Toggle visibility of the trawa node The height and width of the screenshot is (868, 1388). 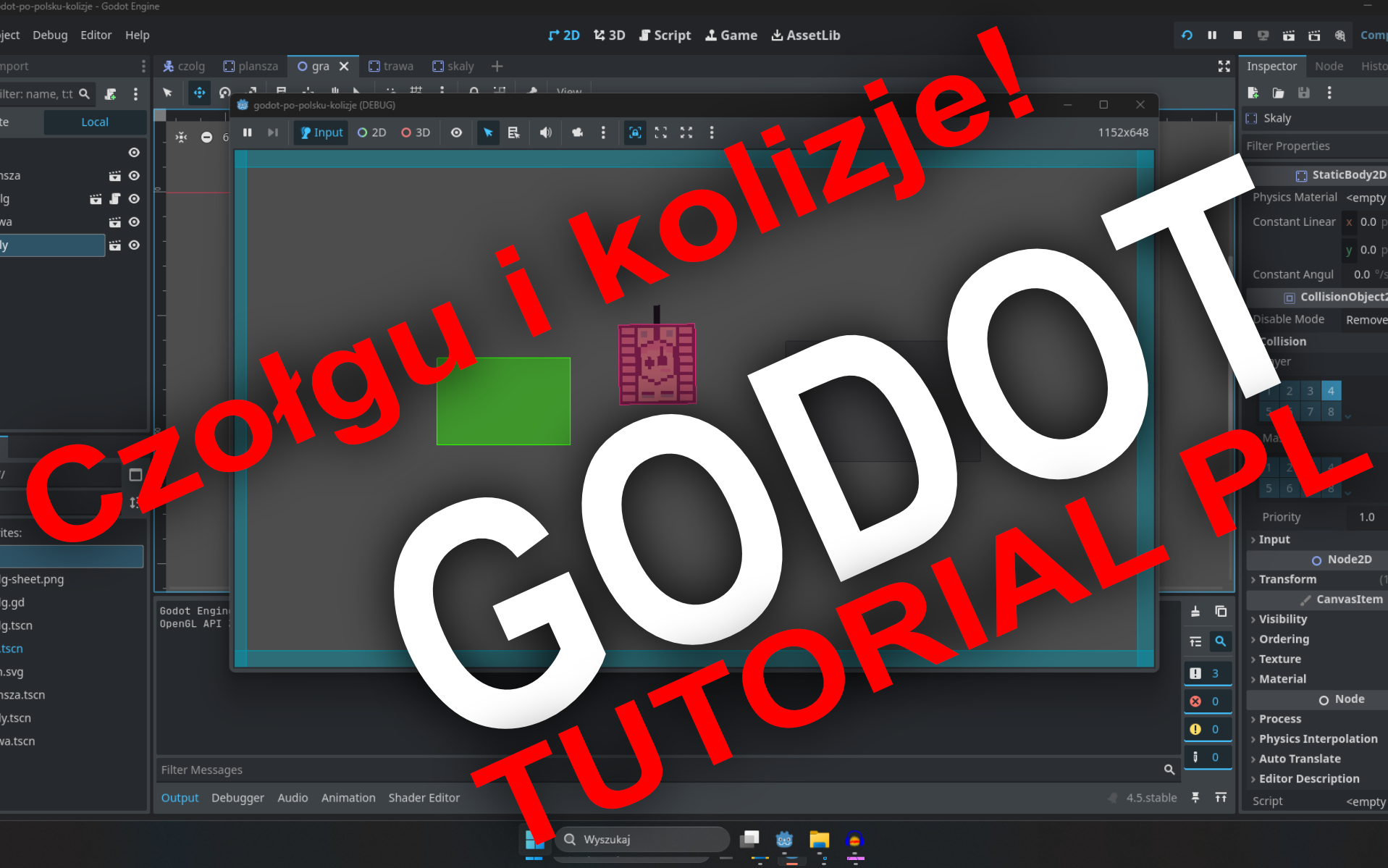click(x=134, y=222)
